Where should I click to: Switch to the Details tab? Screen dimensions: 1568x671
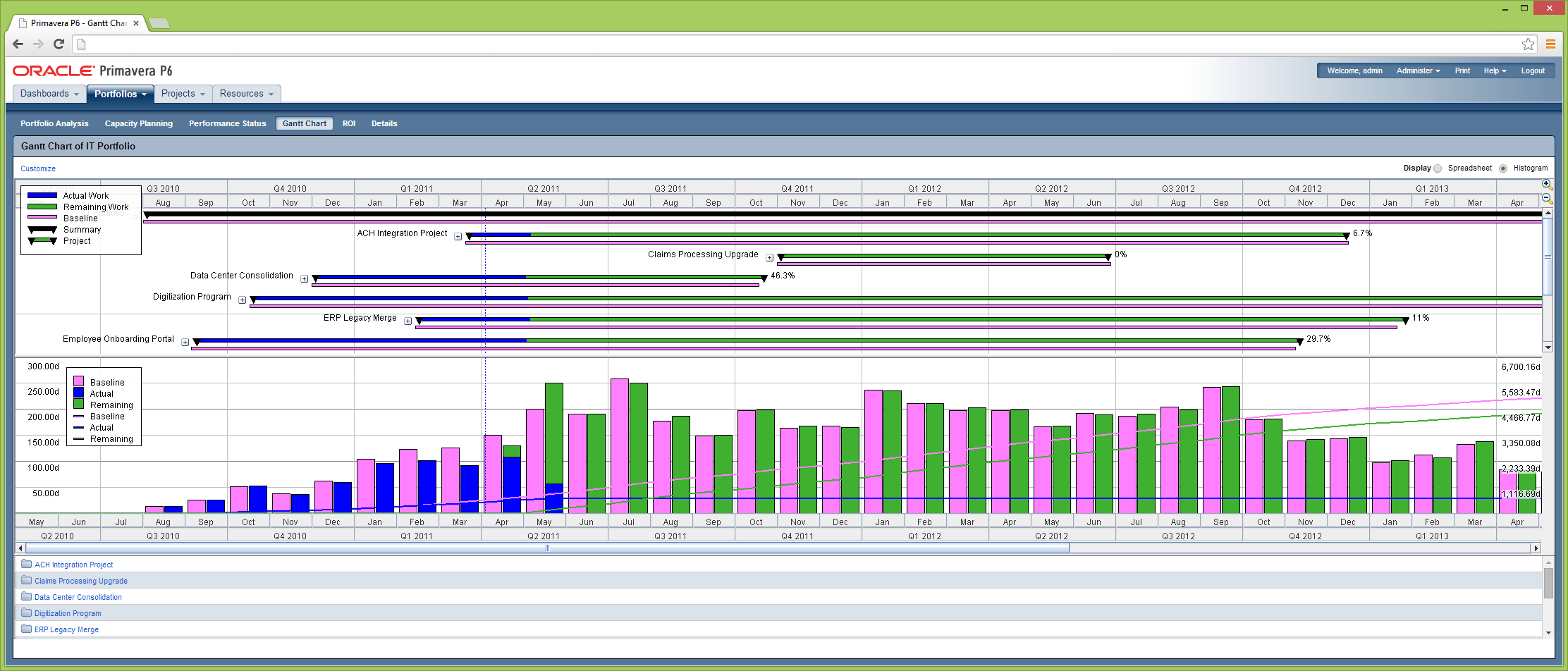click(384, 123)
